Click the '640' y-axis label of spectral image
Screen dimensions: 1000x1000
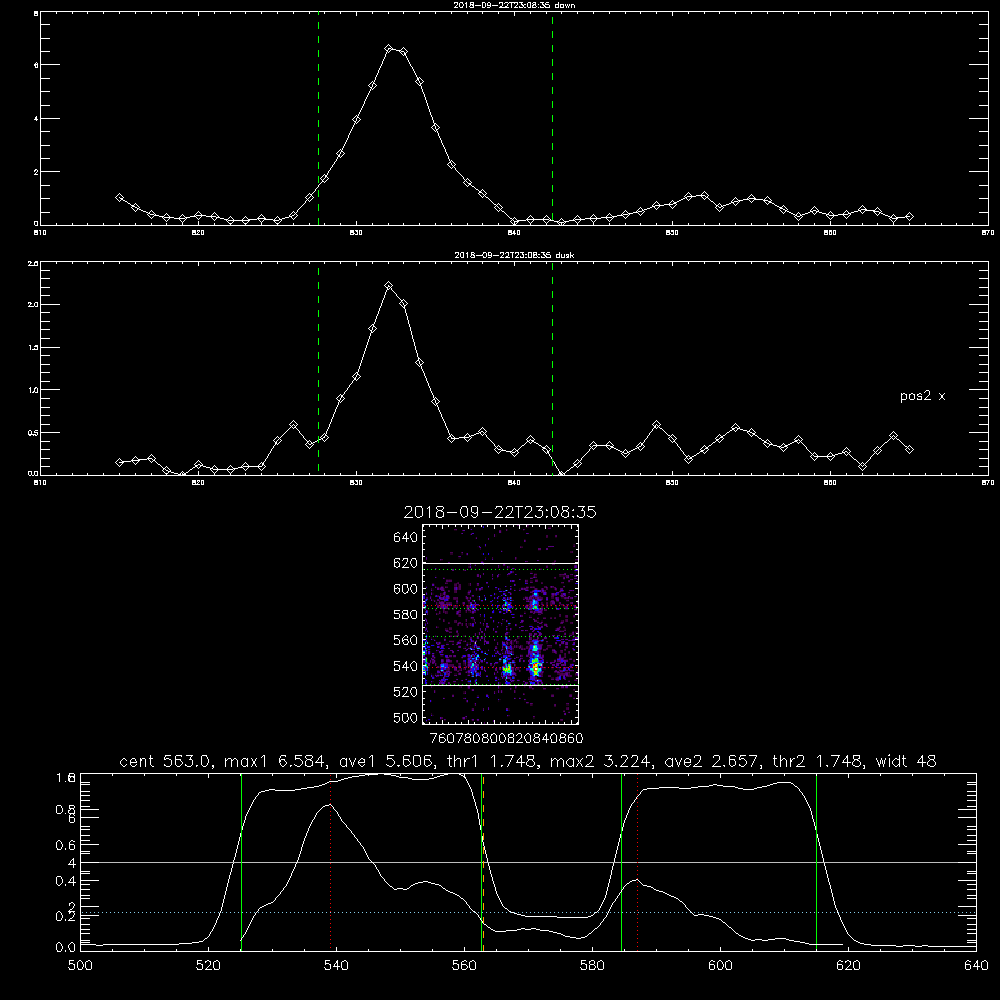tap(406, 538)
